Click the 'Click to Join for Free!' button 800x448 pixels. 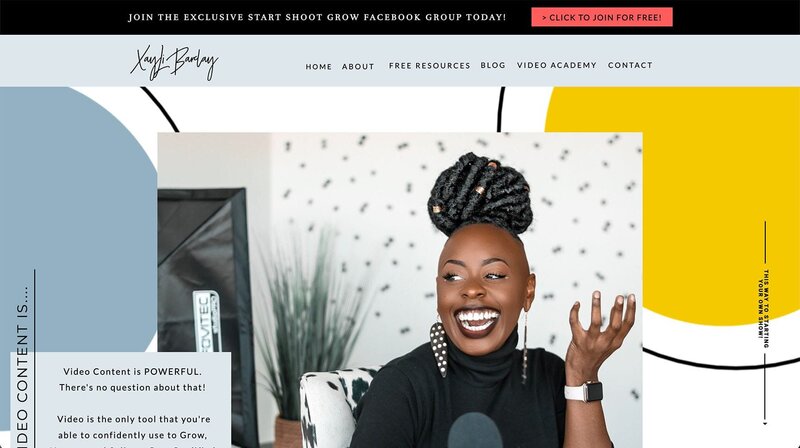[602, 17]
